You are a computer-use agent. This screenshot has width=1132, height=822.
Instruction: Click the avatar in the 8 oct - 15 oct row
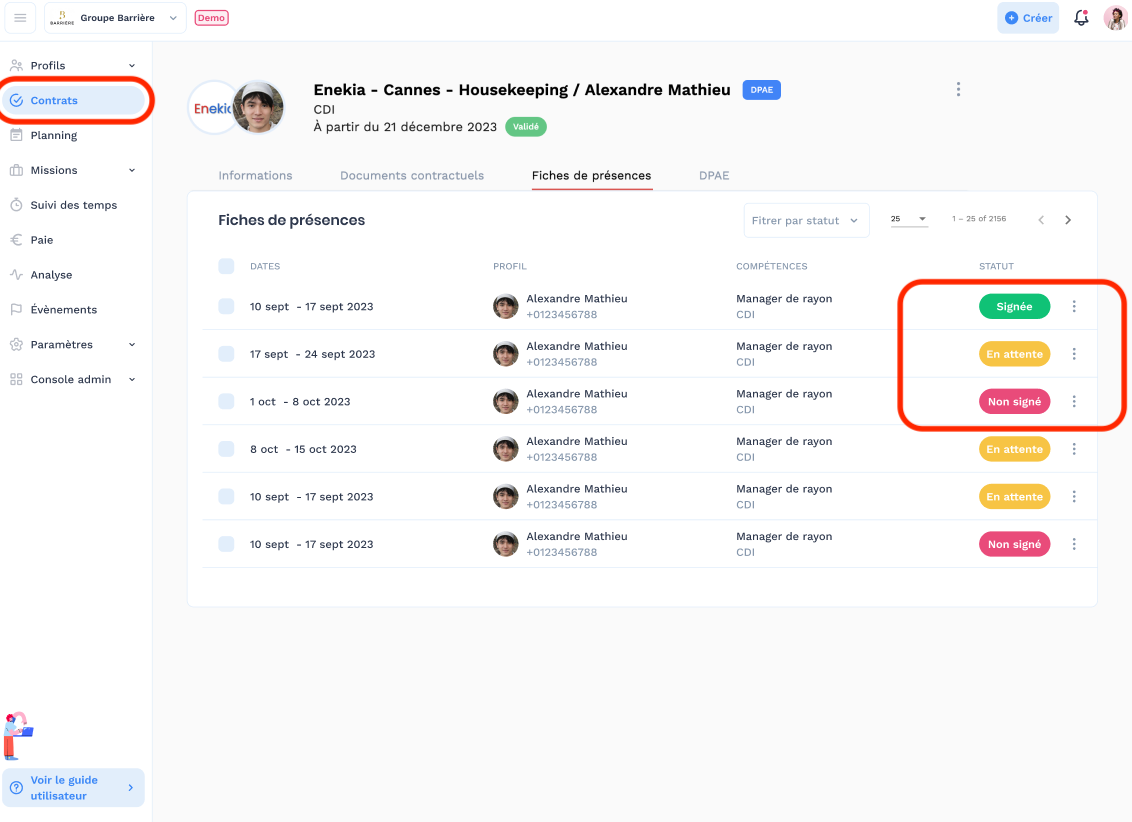point(505,450)
